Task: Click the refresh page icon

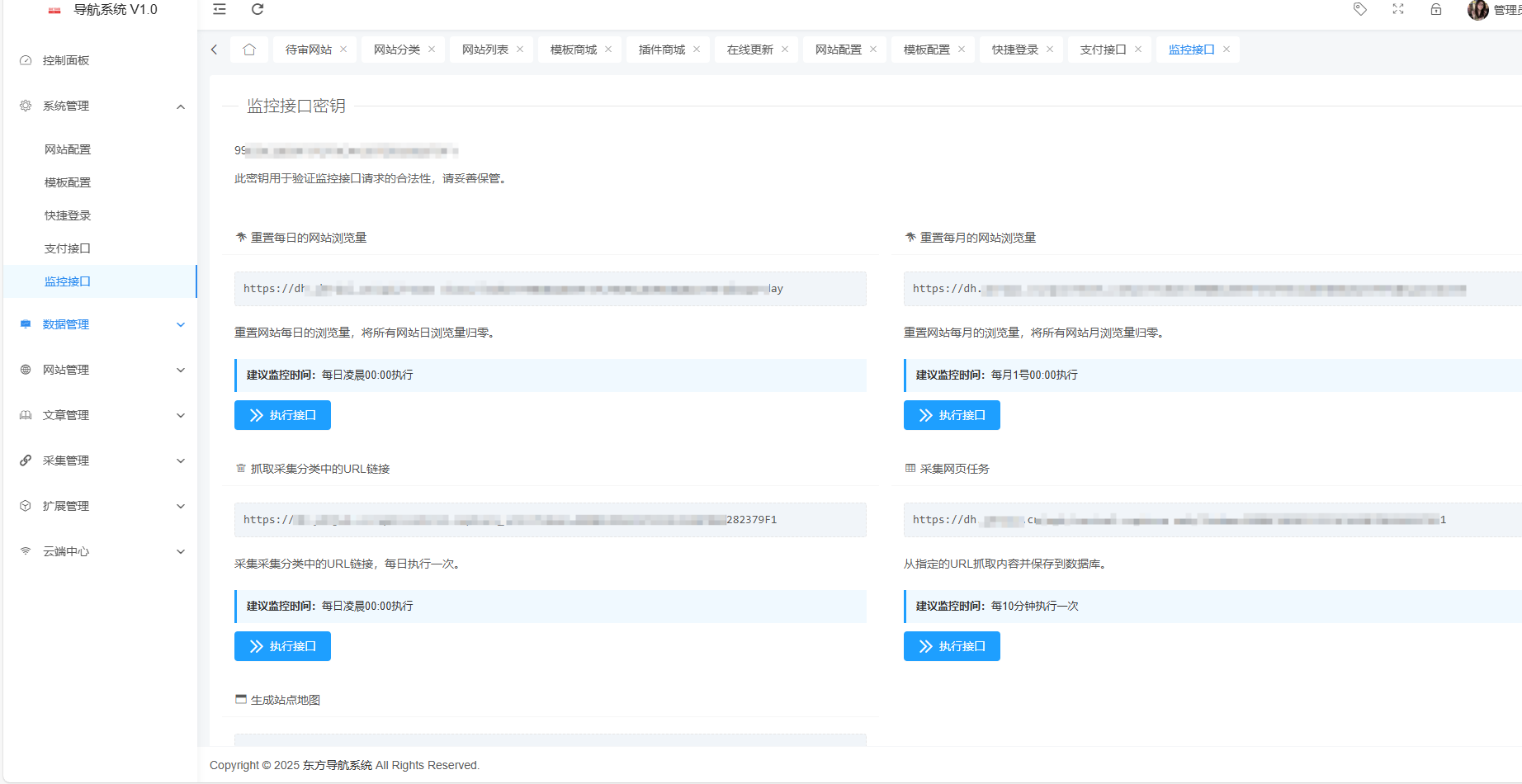Action: (258, 9)
